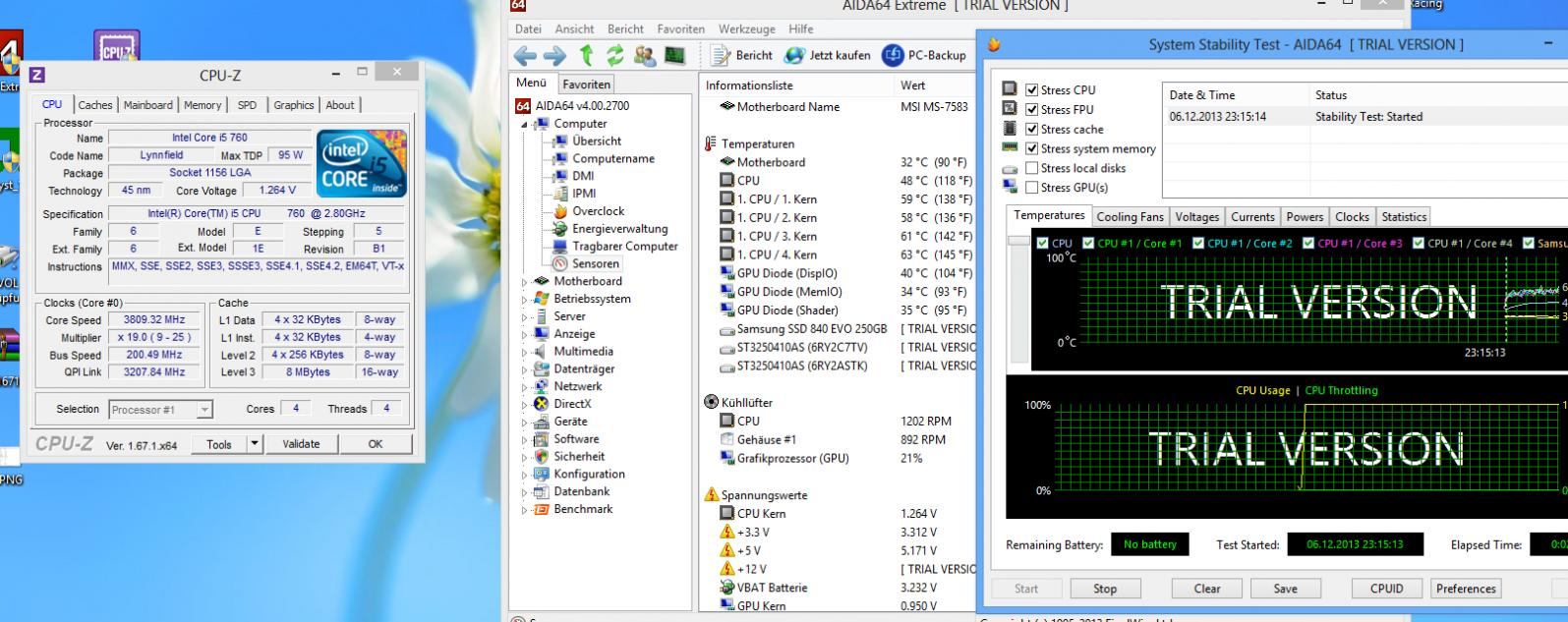This screenshot has height=622, width=1568.
Task: Open the green monitor diagnostics toolbar icon
Action: click(675, 55)
